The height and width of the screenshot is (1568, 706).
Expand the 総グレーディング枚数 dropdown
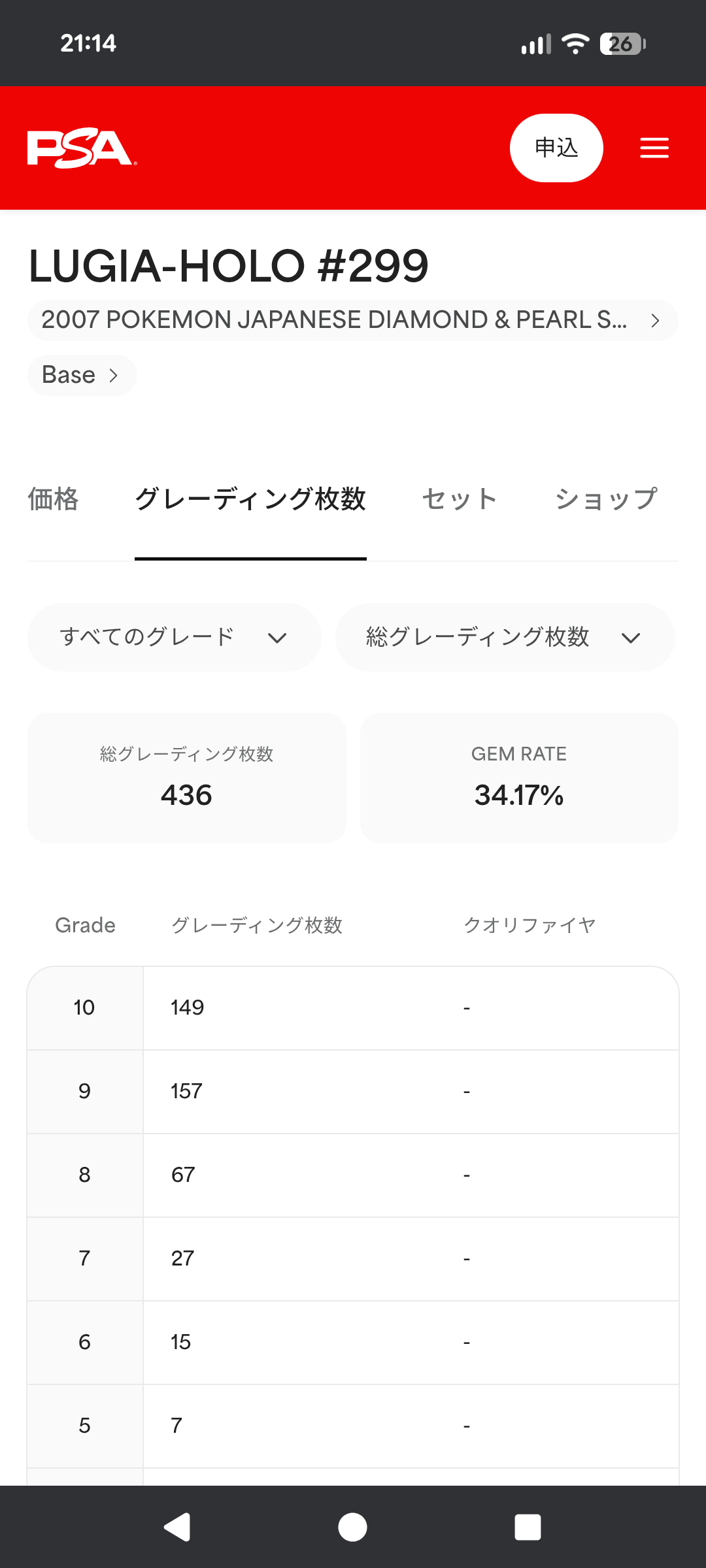pos(505,637)
